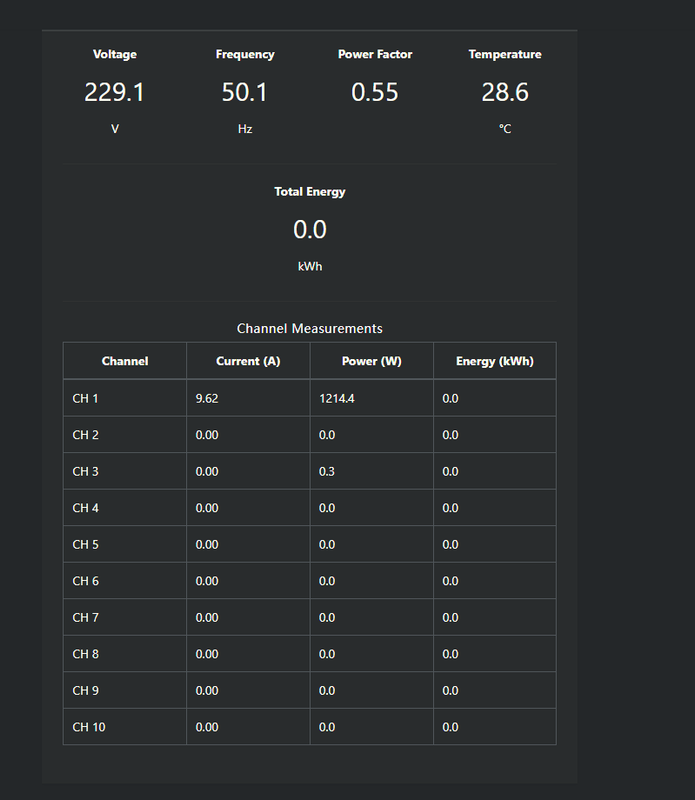Click the Frequency value 50.1
695x800 pixels.
point(245,92)
